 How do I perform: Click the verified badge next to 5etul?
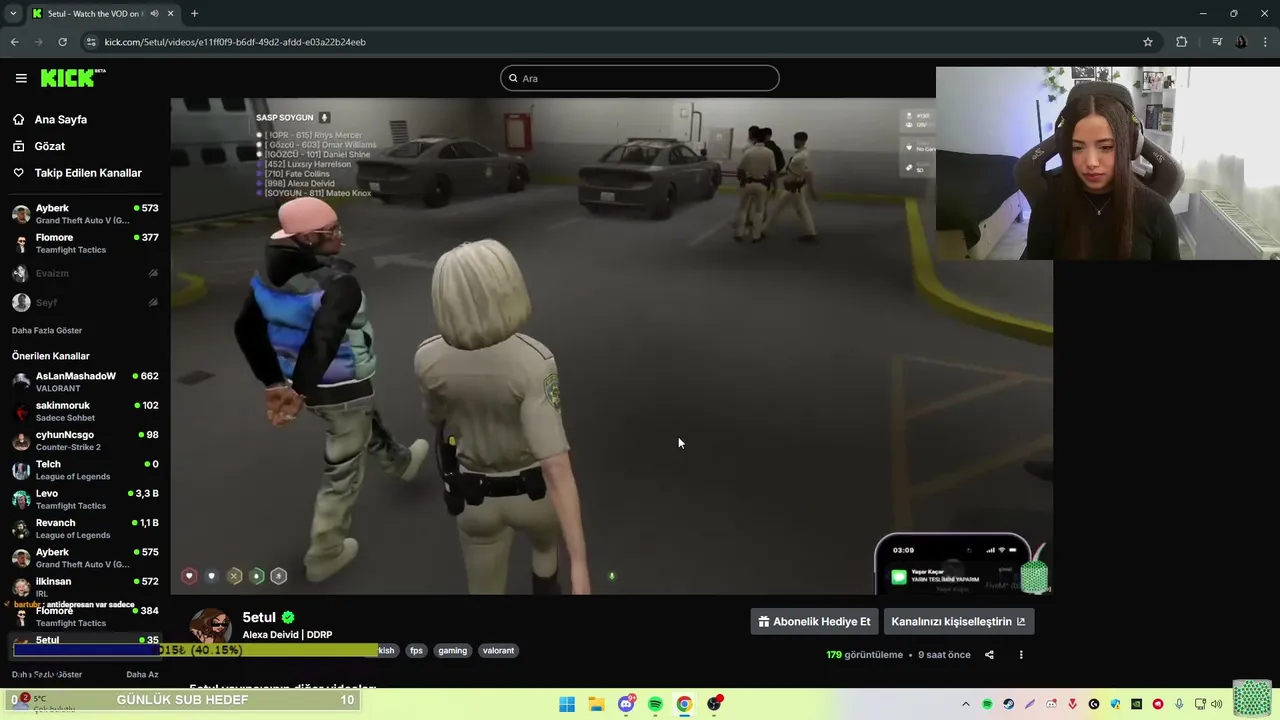coord(288,618)
